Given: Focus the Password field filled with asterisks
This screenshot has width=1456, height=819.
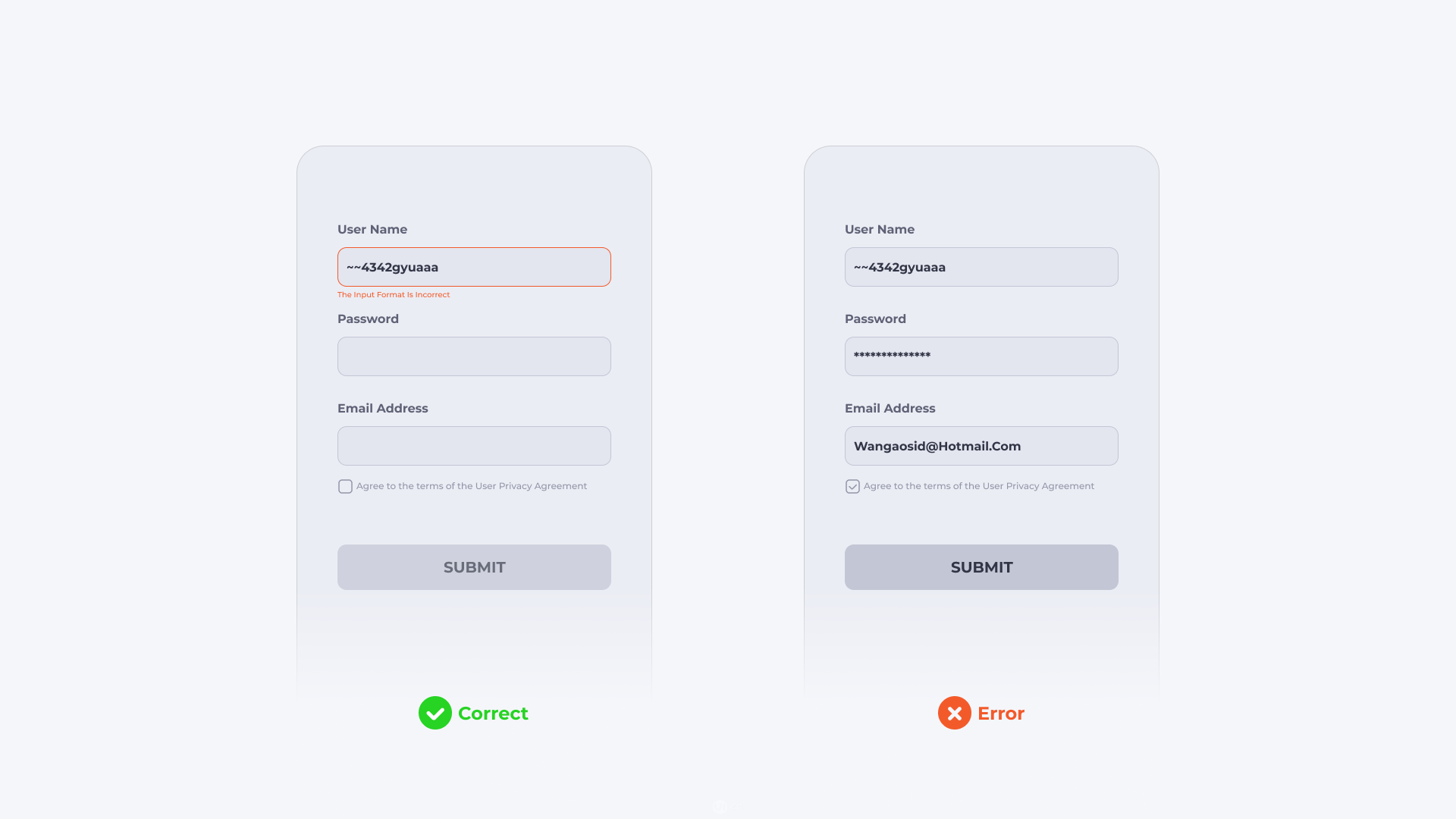Looking at the screenshot, I should (x=981, y=356).
